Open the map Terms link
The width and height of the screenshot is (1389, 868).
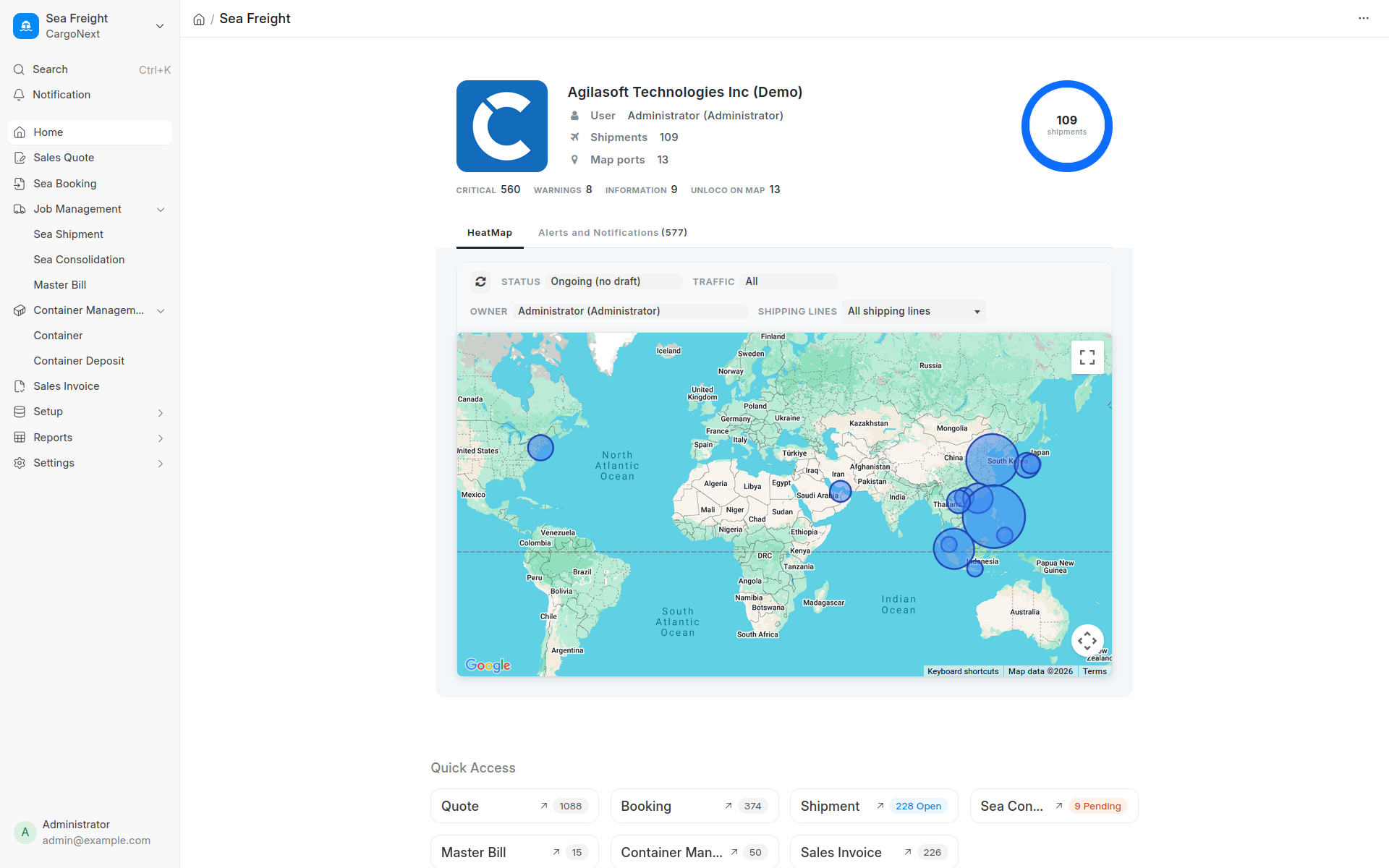pos(1095,671)
